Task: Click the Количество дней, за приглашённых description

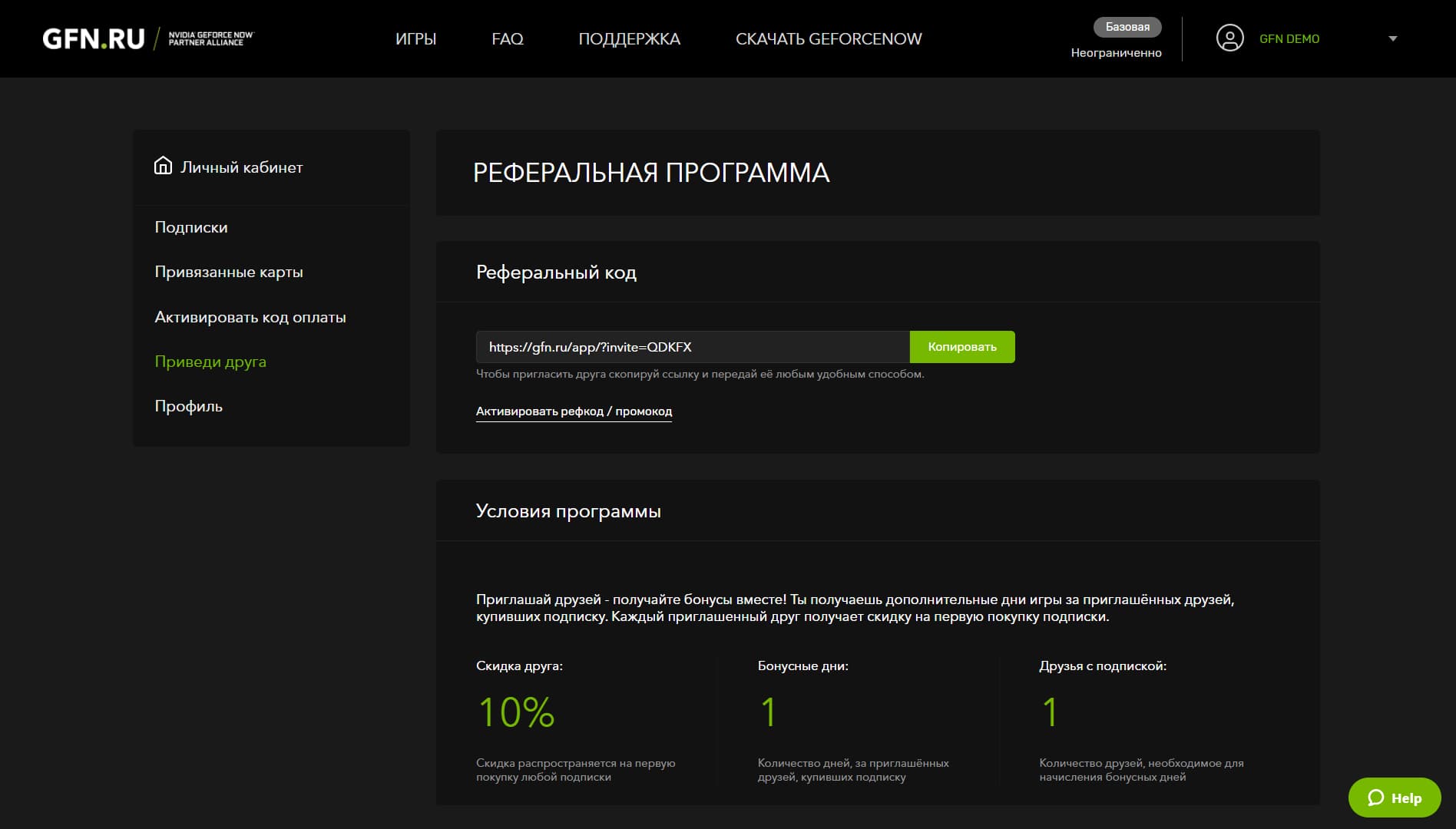Action: [853, 770]
